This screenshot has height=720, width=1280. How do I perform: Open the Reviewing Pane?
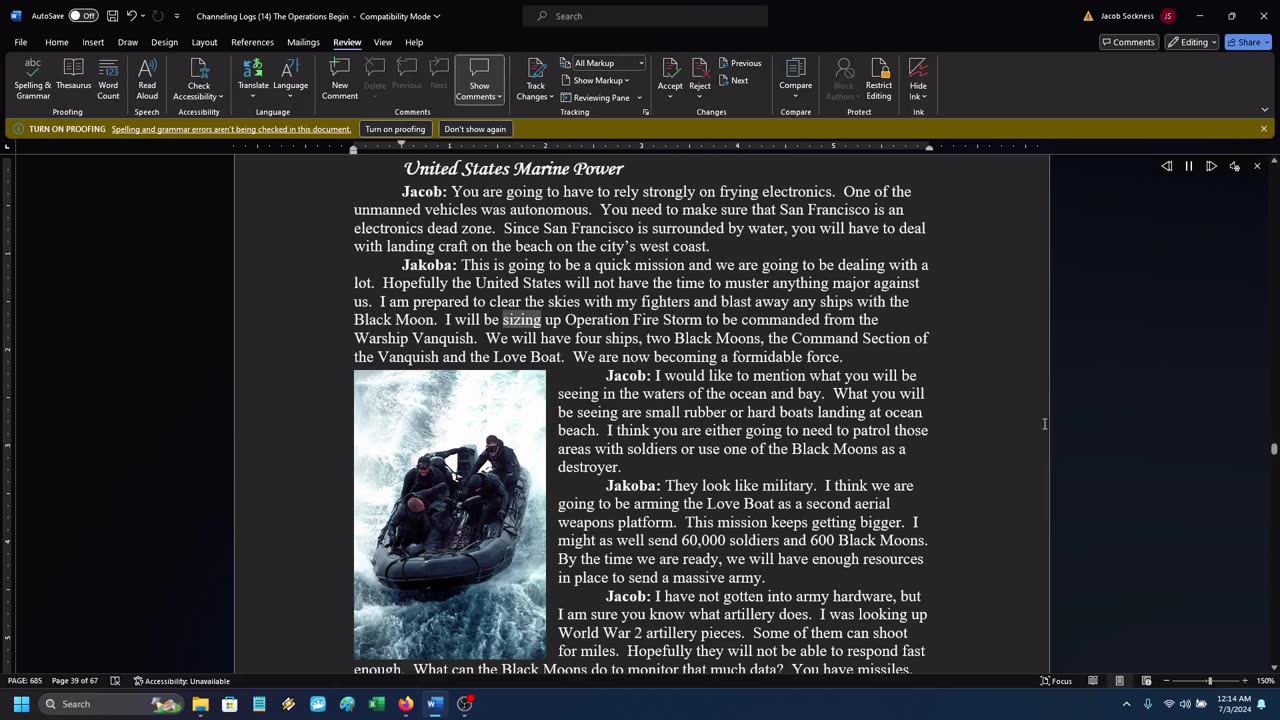pos(596,98)
